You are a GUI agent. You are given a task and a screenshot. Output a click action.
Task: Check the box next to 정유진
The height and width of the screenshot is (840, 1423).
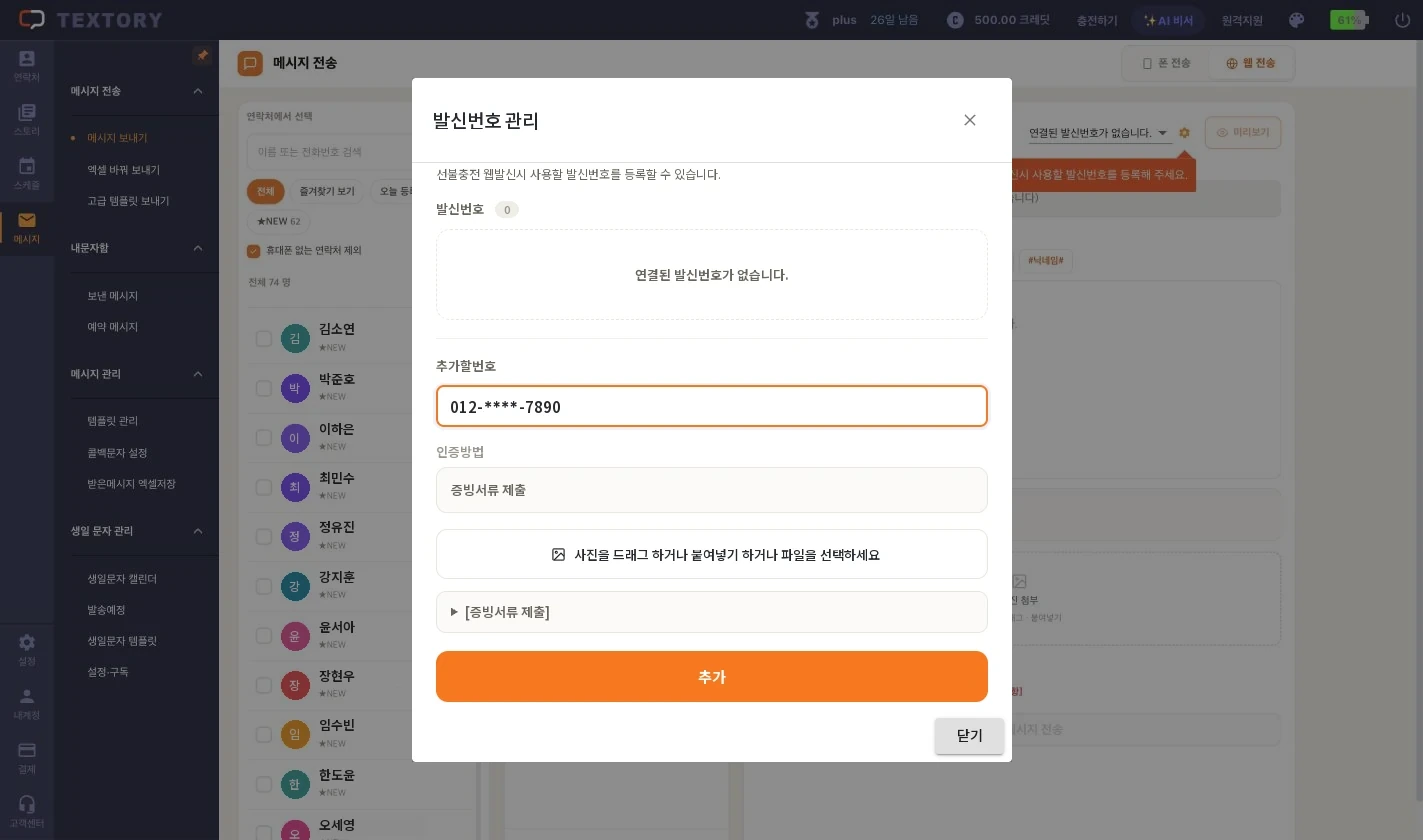[264, 536]
